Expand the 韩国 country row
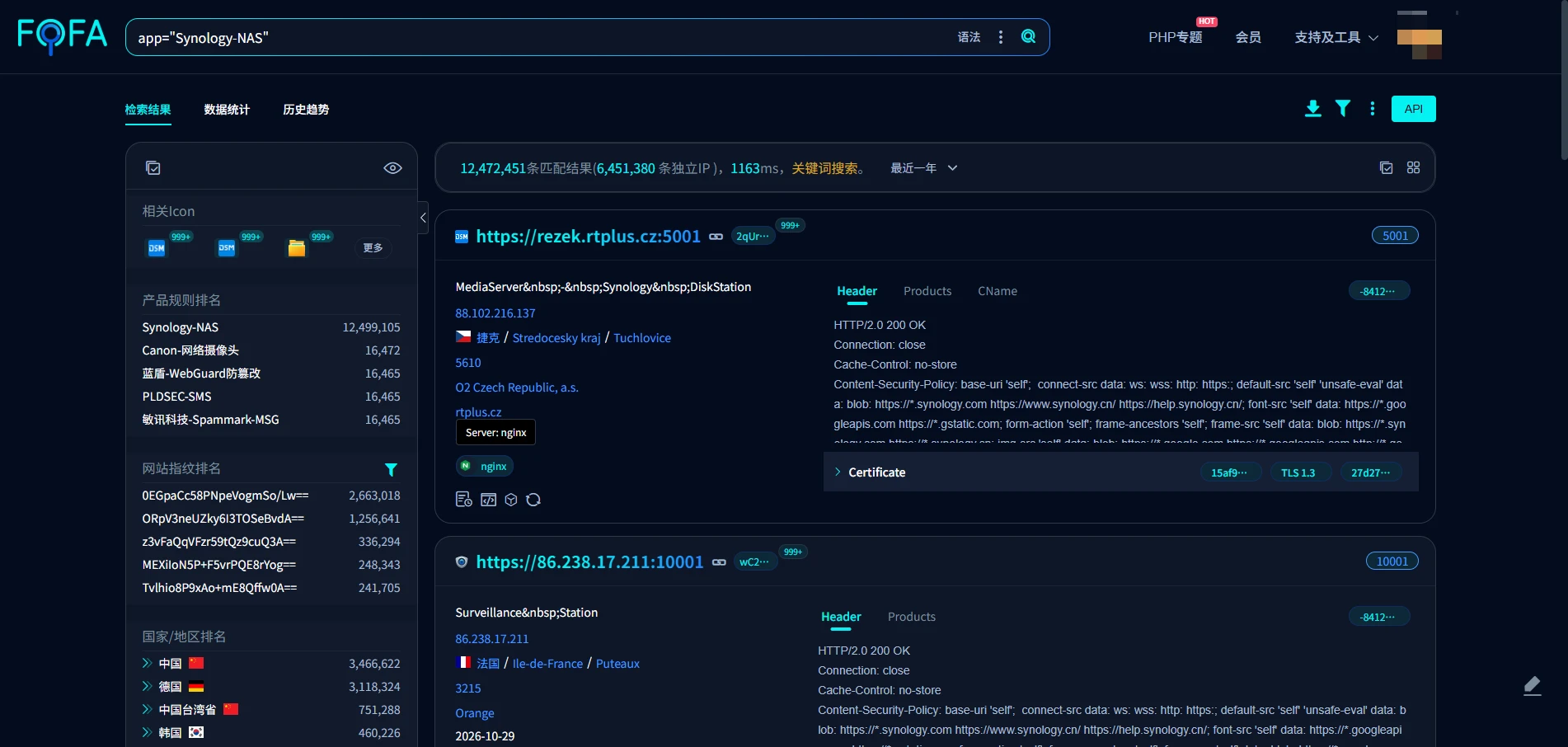Image resolution: width=1568 pixels, height=747 pixels. 147,732
